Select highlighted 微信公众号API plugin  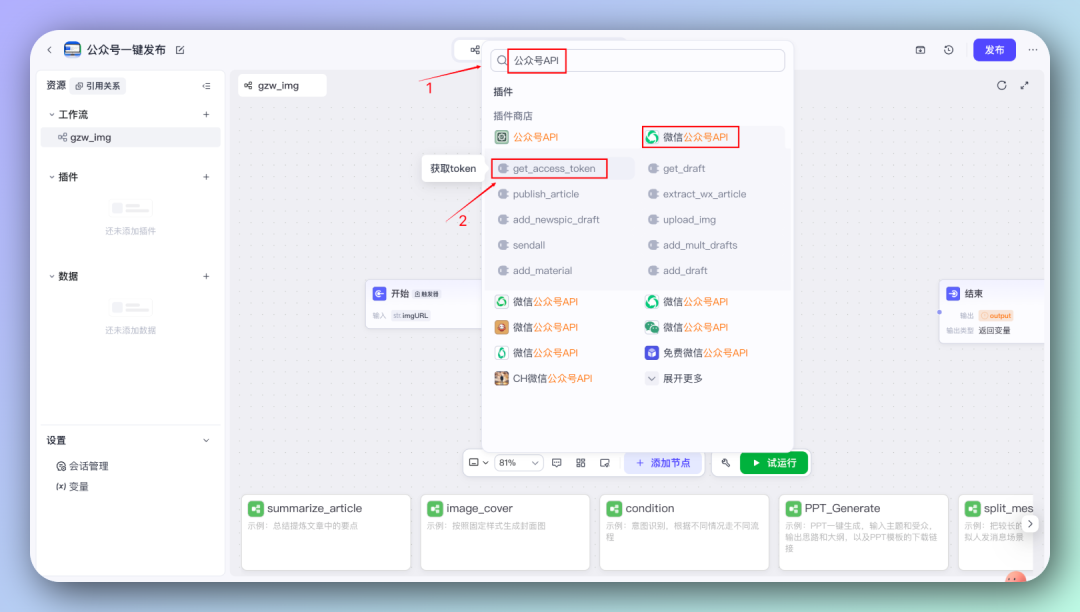click(x=690, y=137)
